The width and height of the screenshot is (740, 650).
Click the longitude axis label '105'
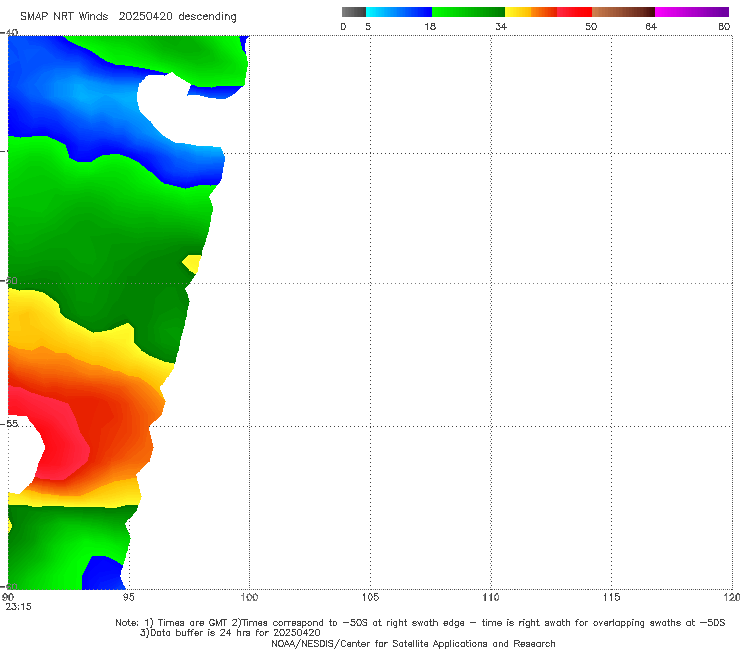pyautogui.click(x=370, y=597)
